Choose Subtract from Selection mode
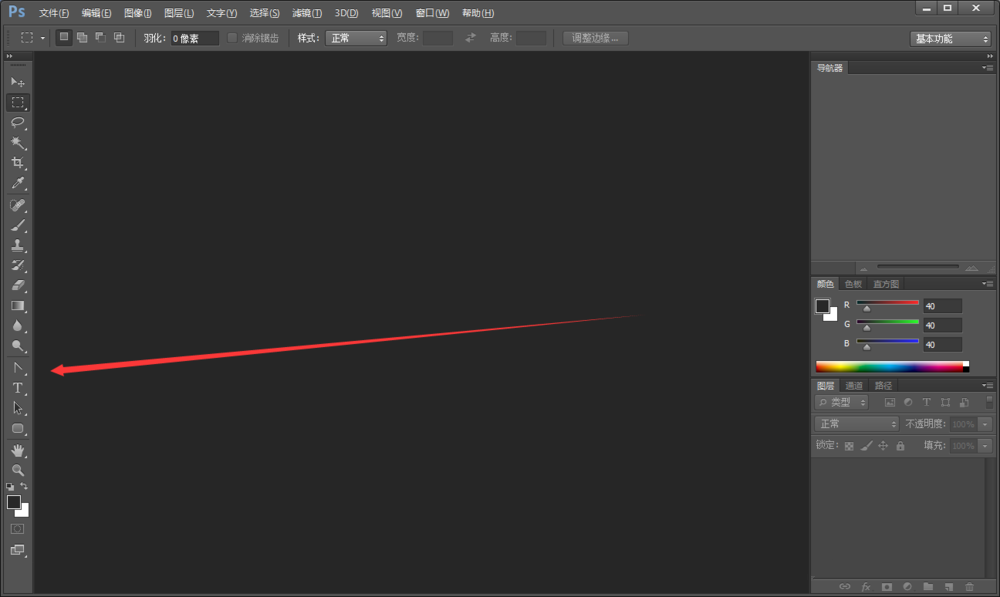 (x=101, y=38)
